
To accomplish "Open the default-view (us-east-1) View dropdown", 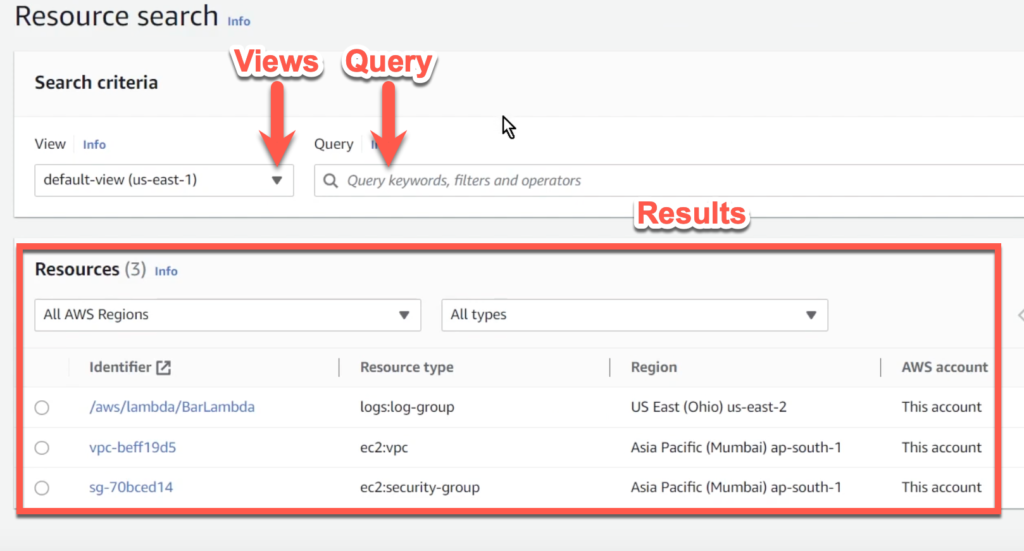I will (164, 181).
